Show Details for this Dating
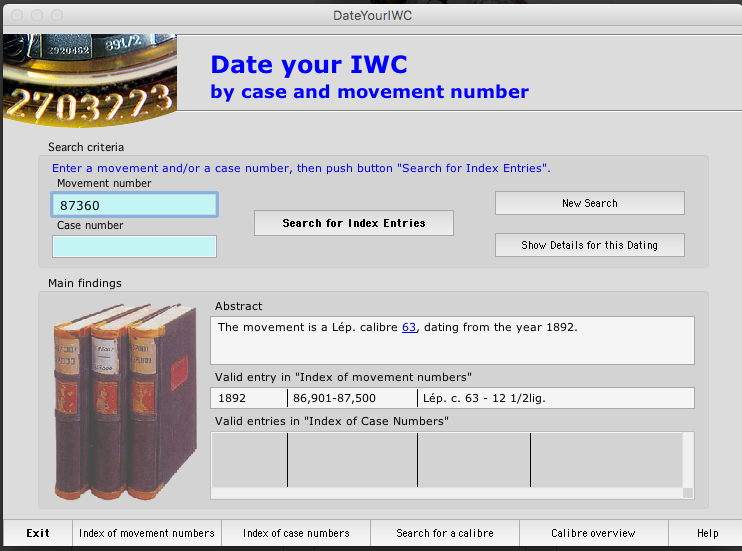 point(589,245)
